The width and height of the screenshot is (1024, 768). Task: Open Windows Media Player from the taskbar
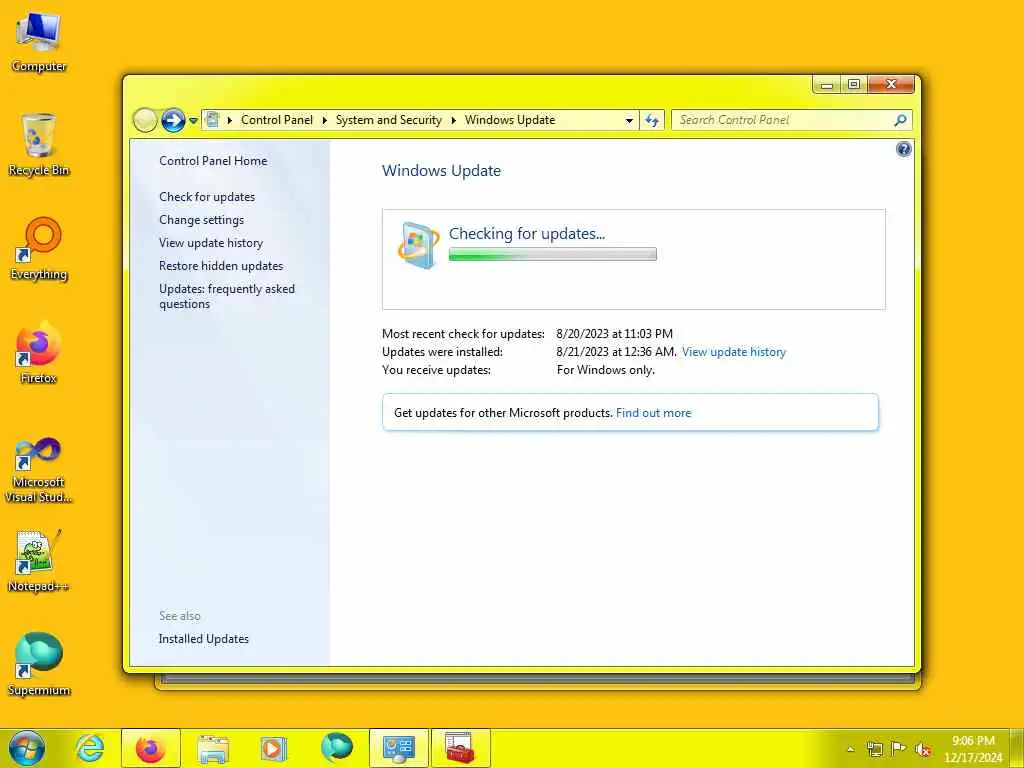(x=274, y=748)
